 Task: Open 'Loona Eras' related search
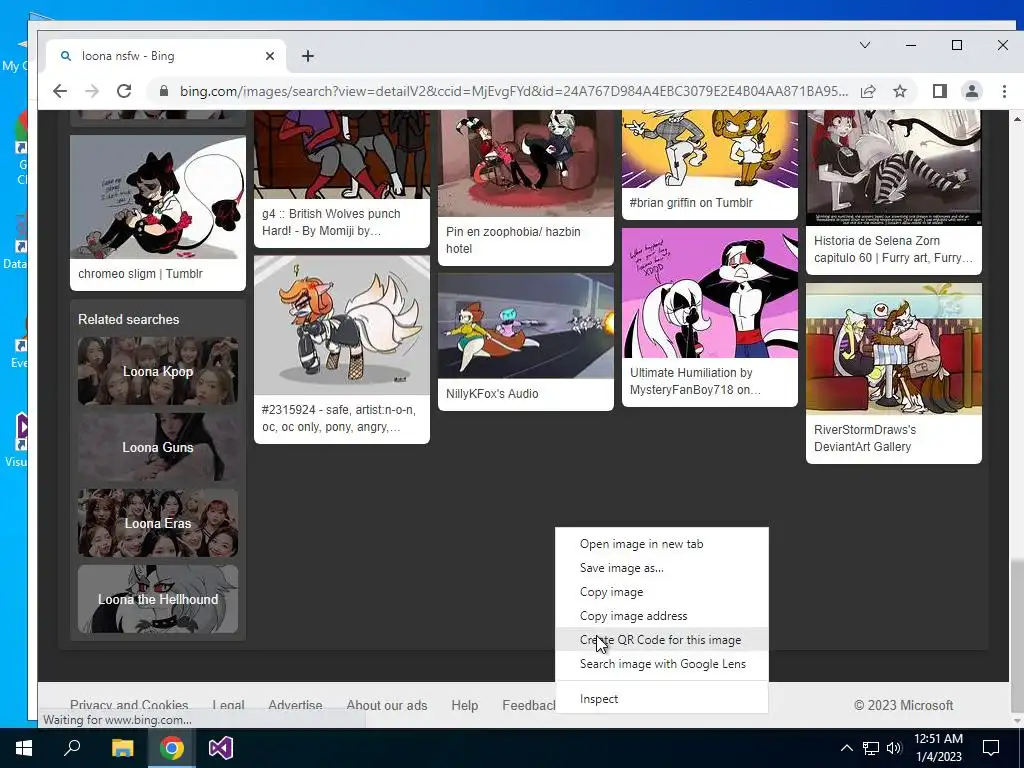158,523
